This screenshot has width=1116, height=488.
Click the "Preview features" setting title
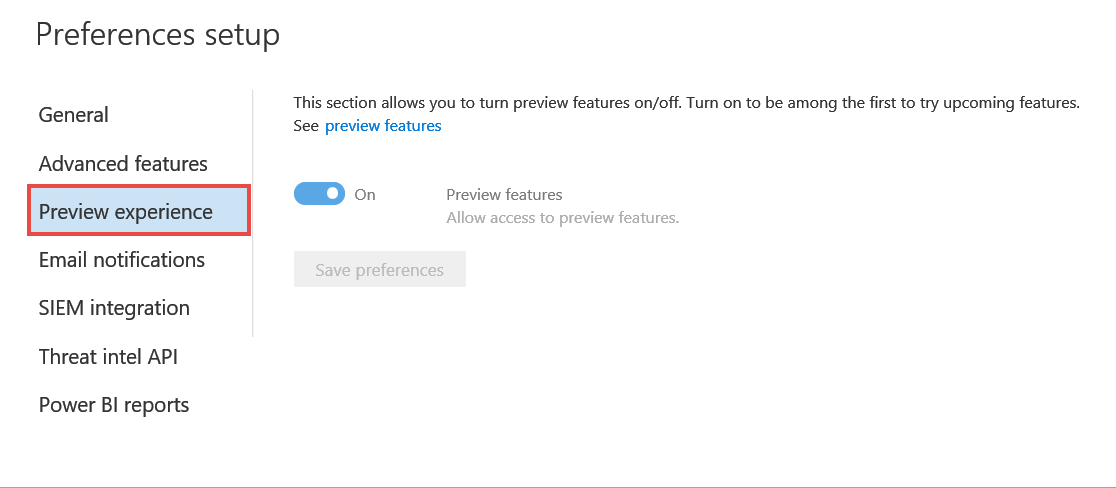pos(504,195)
